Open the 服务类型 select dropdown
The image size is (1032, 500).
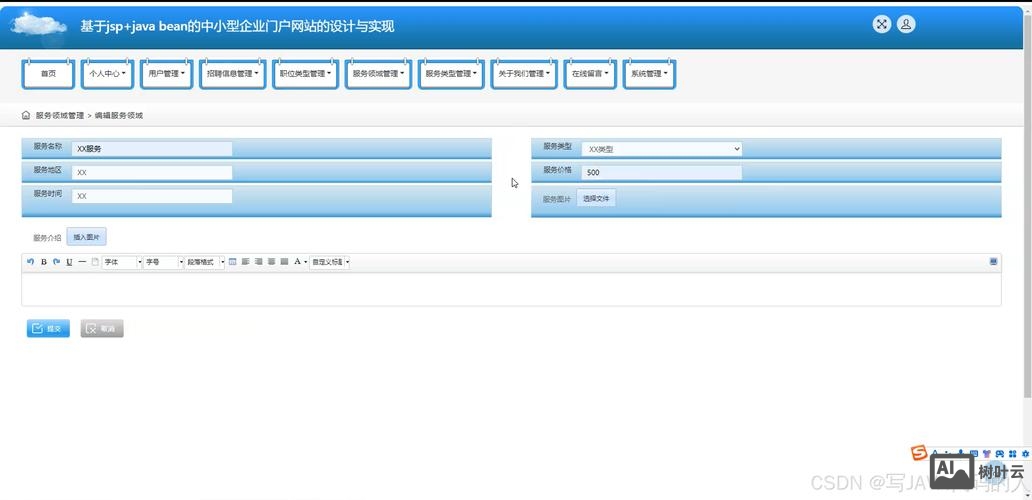pyautogui.click(x=662, y=149)
